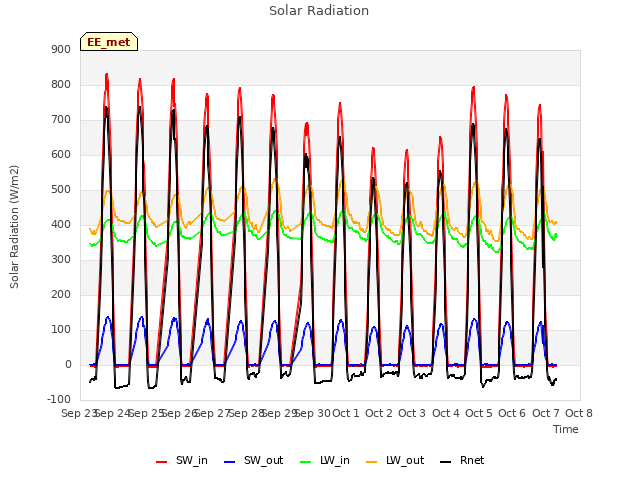Click the Oct 6 x-axis tick label
Image resolution: width=640 pixels, height=480 pixels.
click(512, 413)
